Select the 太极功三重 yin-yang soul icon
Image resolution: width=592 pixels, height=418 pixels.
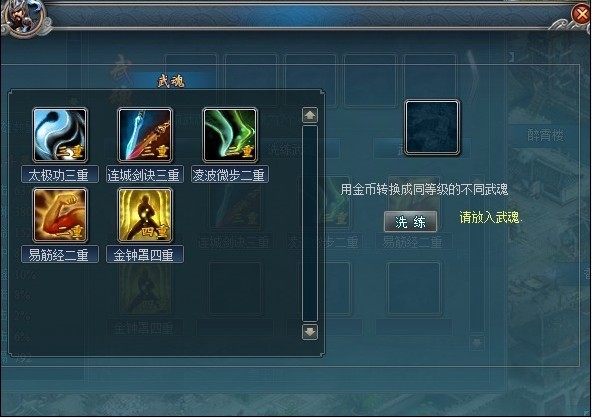60,135
